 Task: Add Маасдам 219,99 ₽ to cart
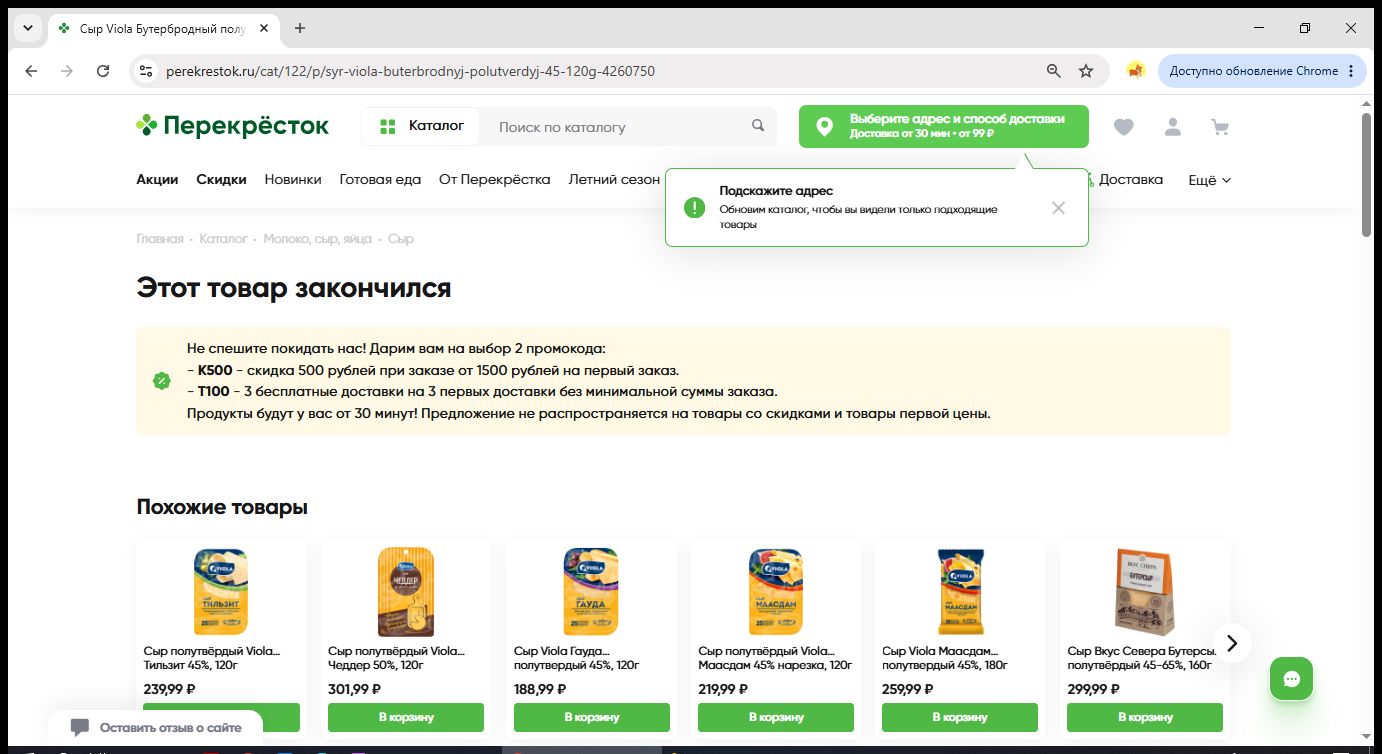[x=776, y=717]
